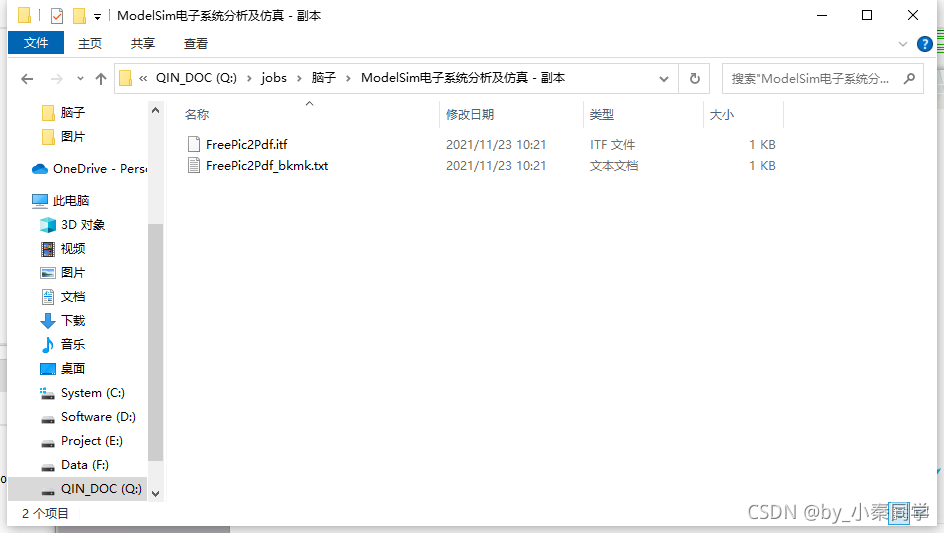944x533 pixels.
Task: Open 图片 quick access folder in sidebar
Action: tap(72, 137)
